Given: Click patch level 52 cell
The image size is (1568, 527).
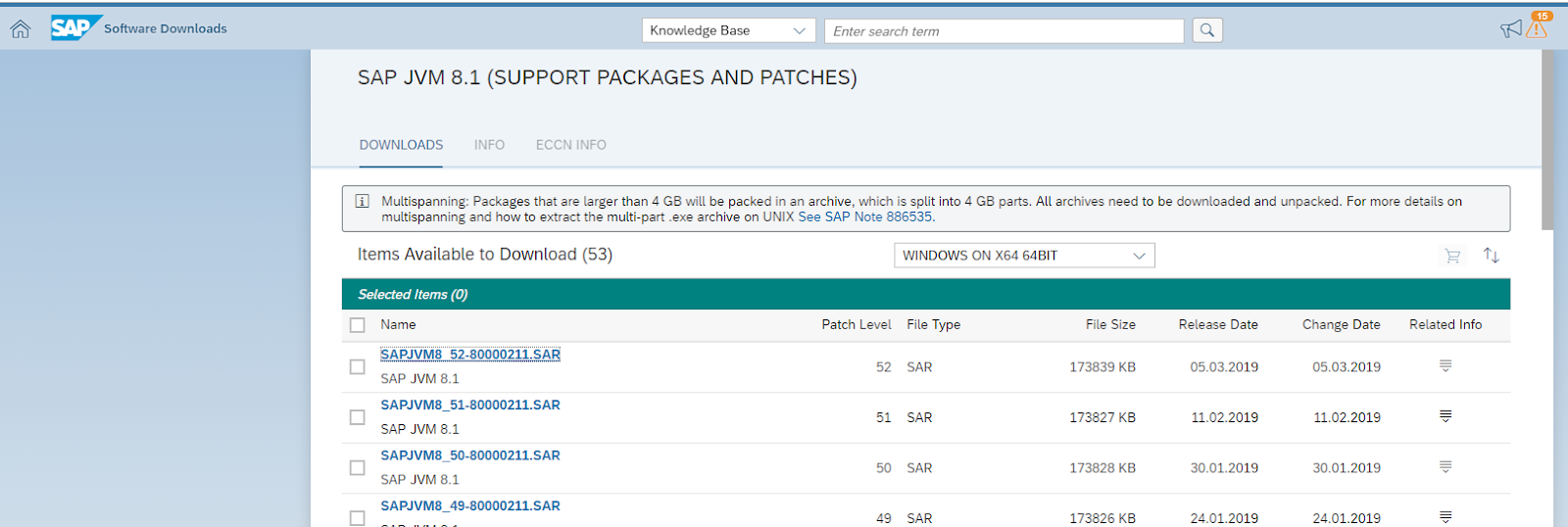Looking at the screenshot, I should coord(883,367).
